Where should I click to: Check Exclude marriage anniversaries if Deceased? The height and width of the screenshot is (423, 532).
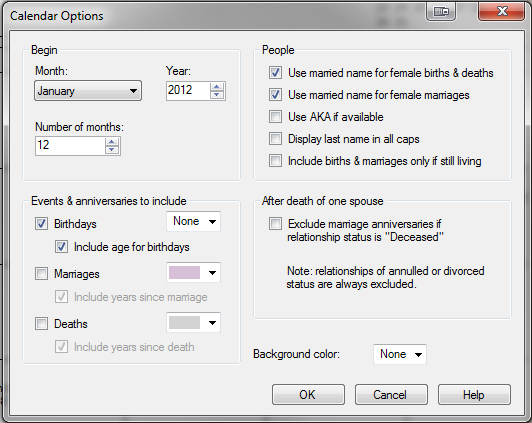coord(275,224)
